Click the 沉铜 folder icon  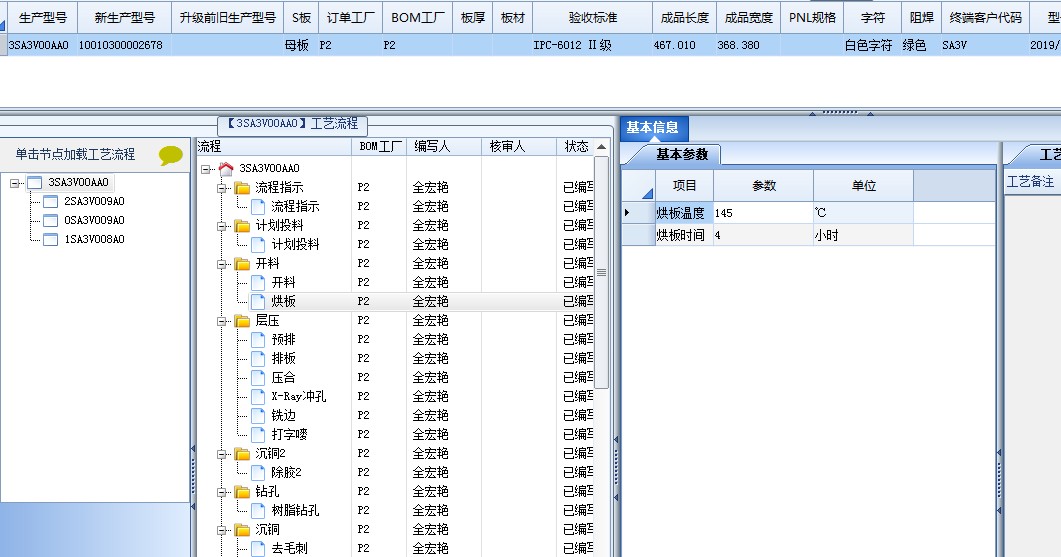click(x=242, y=529)
